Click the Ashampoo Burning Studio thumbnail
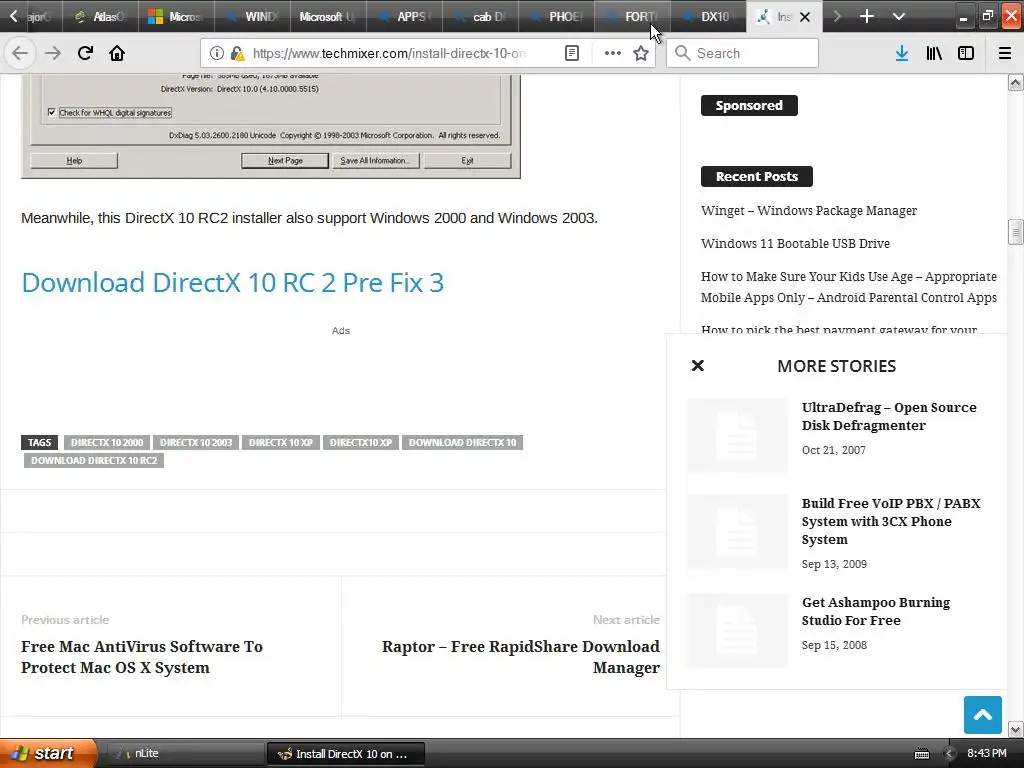 tap(737, 630)
